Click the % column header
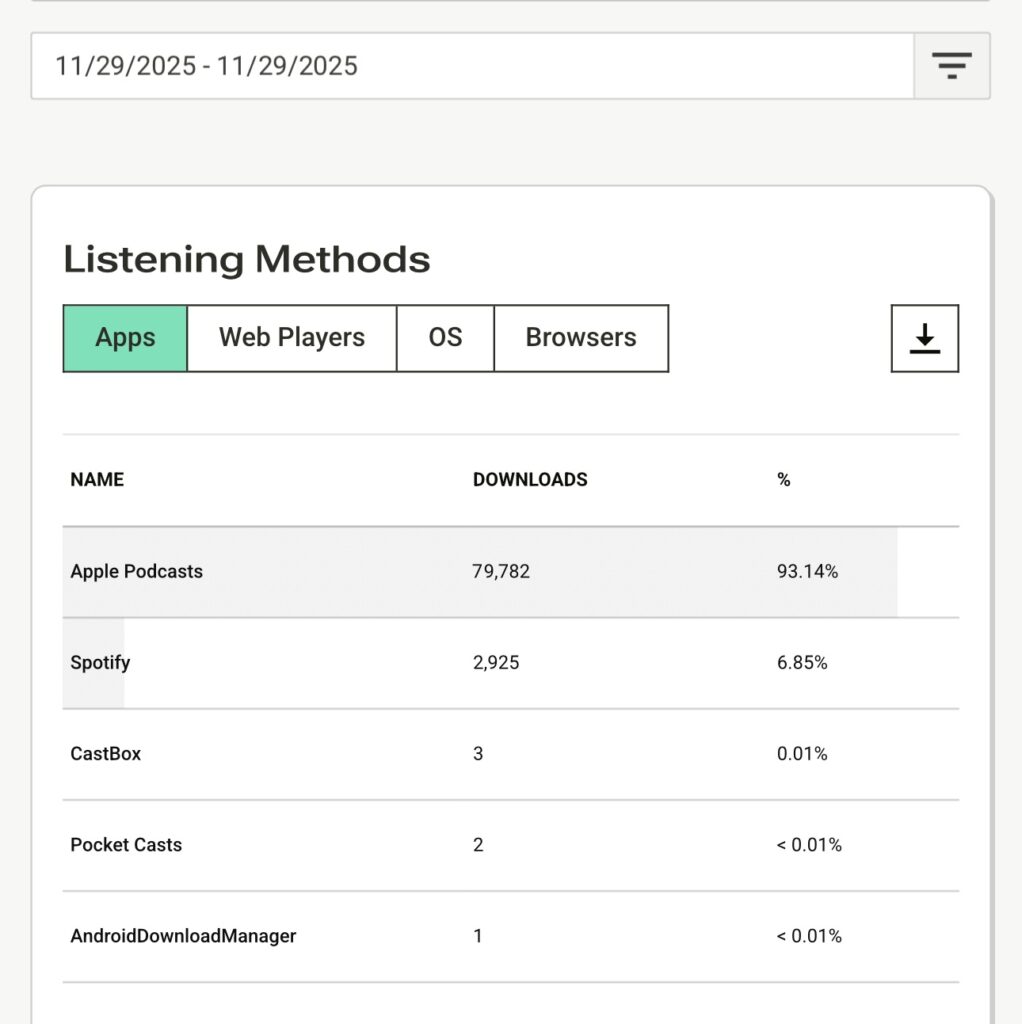Screen dimensions: 1022x1024 [783, 480]
